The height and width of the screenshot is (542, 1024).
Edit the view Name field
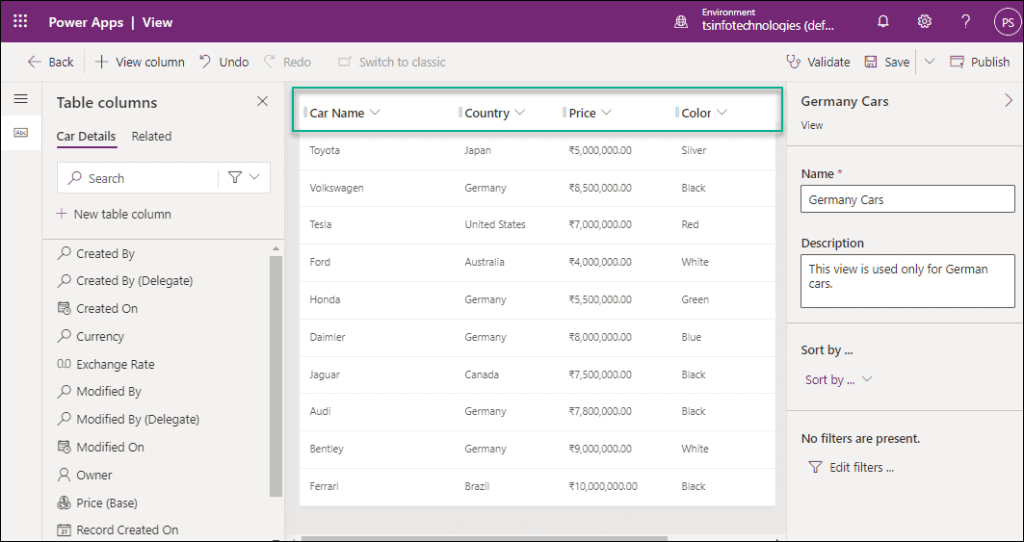pos(908,199)
